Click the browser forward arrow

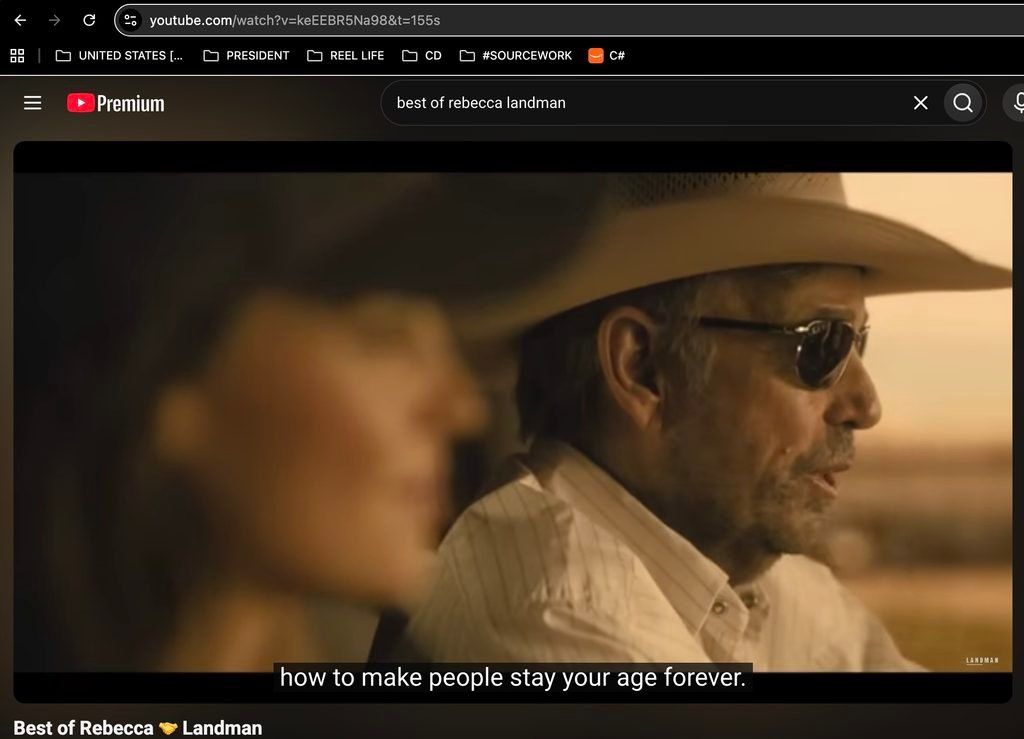(54, 20)
